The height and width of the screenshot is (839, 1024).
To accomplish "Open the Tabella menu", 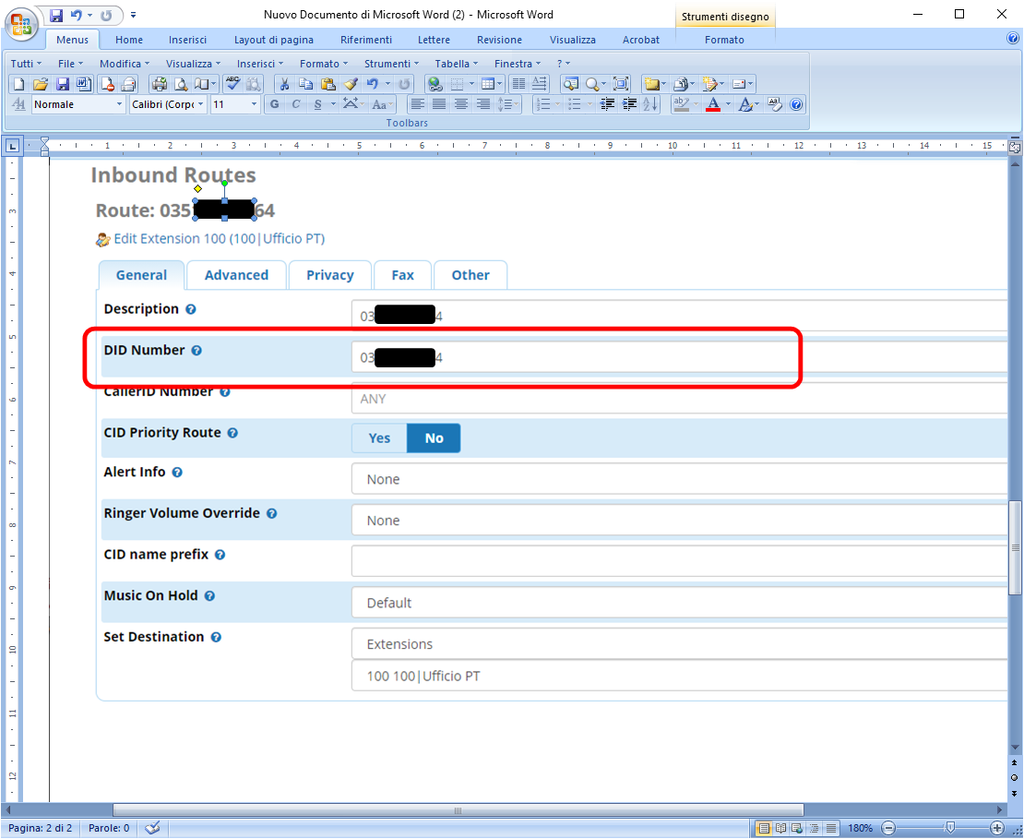I will (x=456, y=63).
